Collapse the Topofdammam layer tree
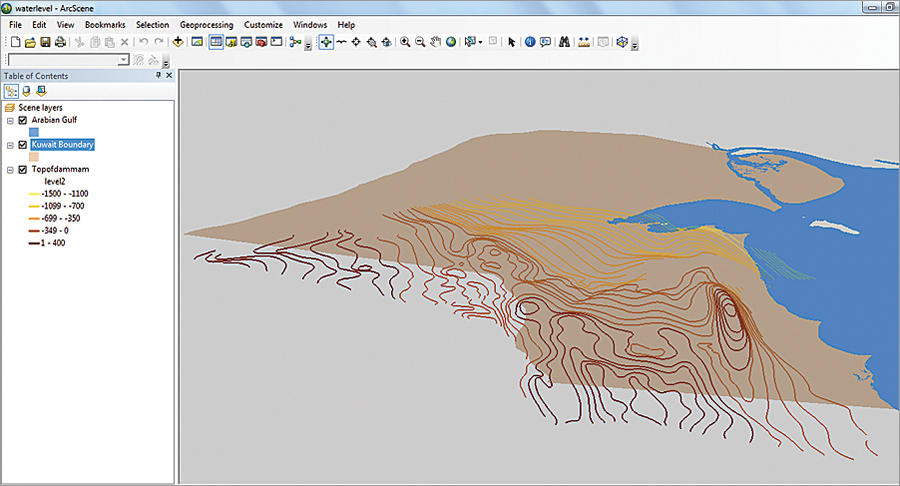This screenshot has height=486, width=900. click(10, 170)
